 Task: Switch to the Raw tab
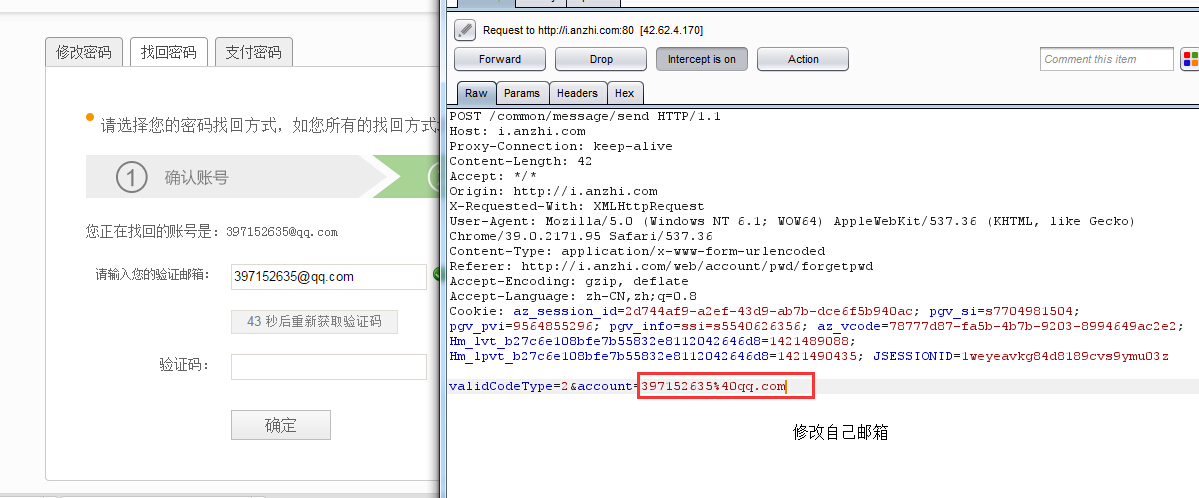tap(476, 93)
